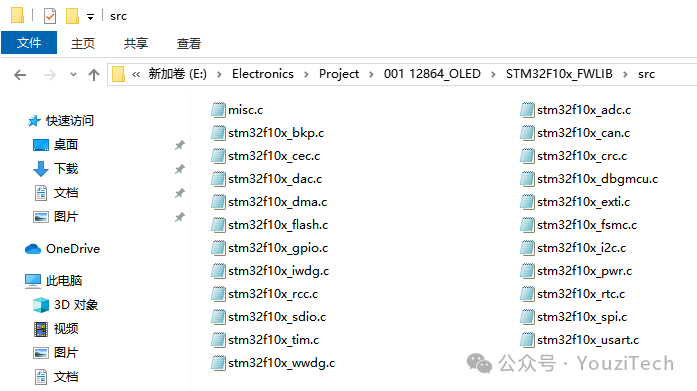The image size is (697, 391).
Task: Open the 文件 menu tab
Action: (29, 43)
